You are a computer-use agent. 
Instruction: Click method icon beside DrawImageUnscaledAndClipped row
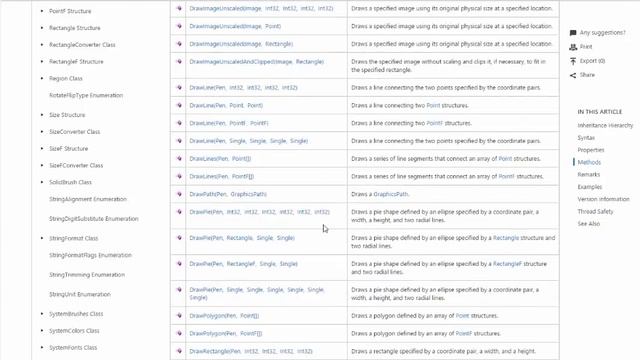[179, 62]
